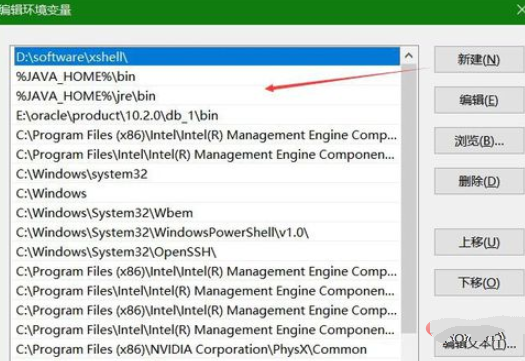Click the 浏览(B)... button

coord(479,141)
